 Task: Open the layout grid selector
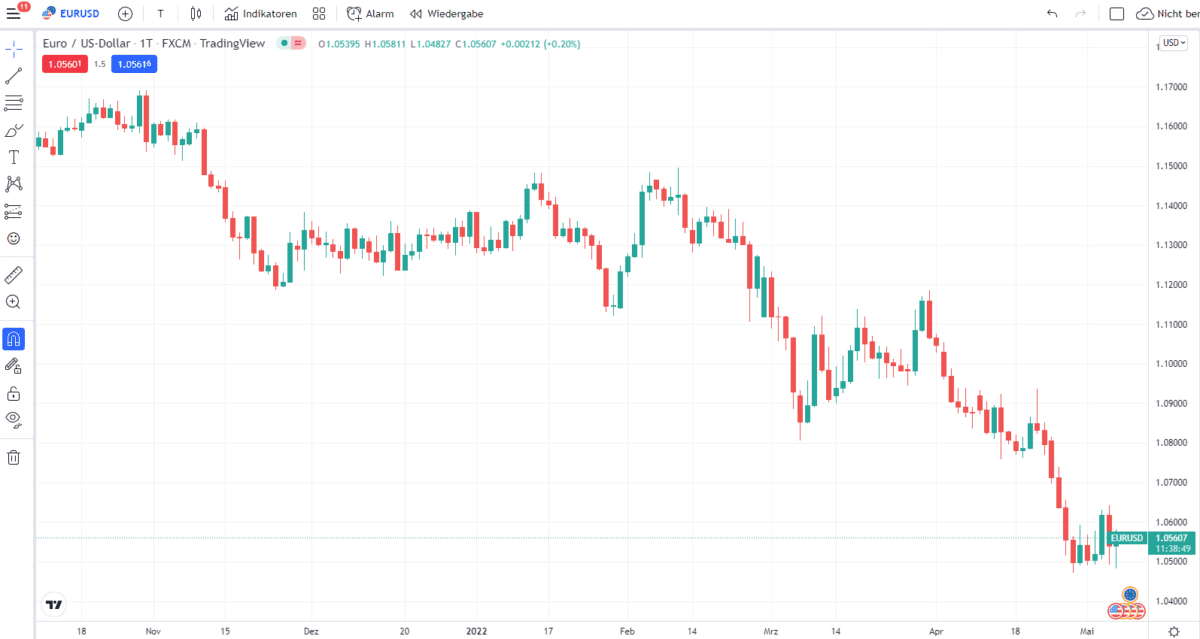point(318,13)
